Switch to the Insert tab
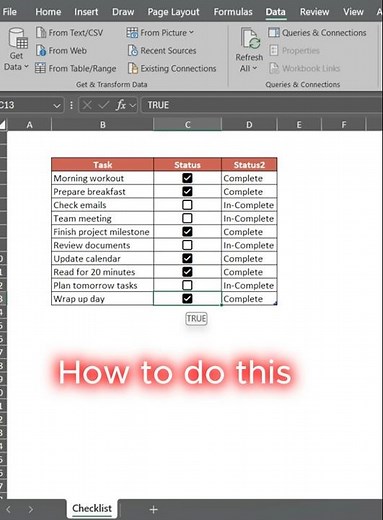The height and width of the screenshot is (520, 383). [86, 12]
